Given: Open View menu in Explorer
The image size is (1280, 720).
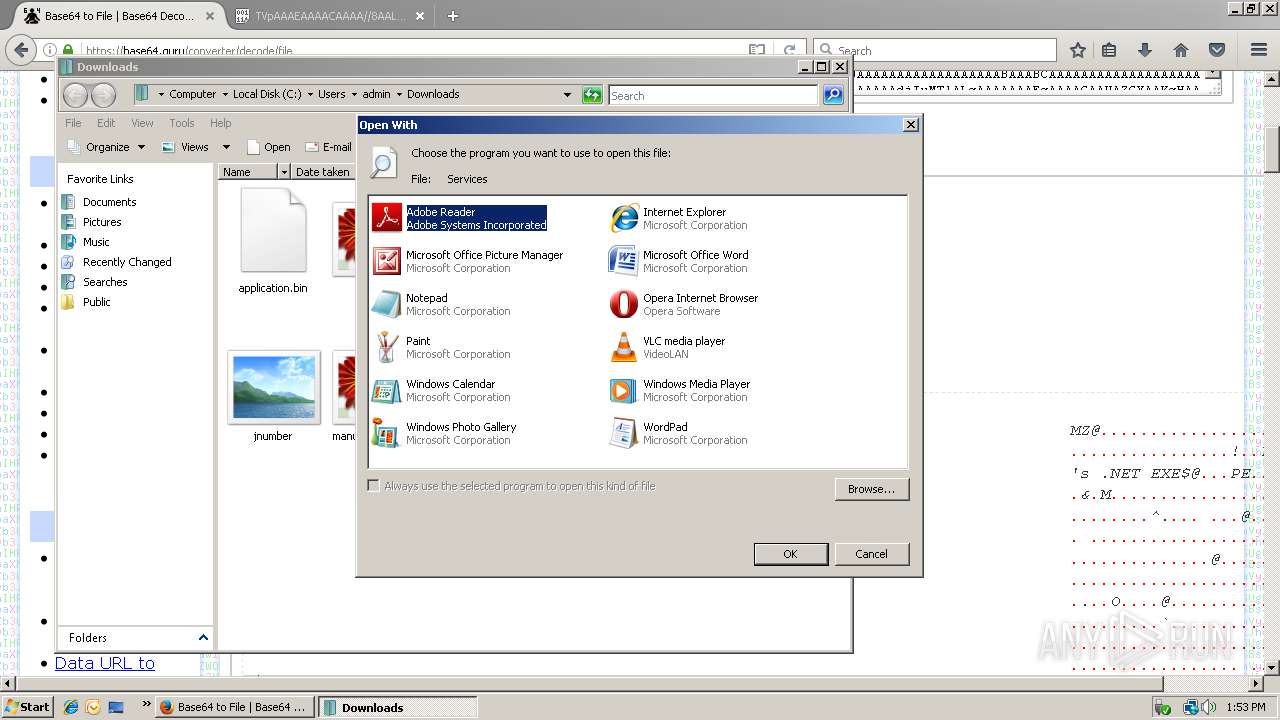Looking at the screenshot, I should [x=143, y=123].
